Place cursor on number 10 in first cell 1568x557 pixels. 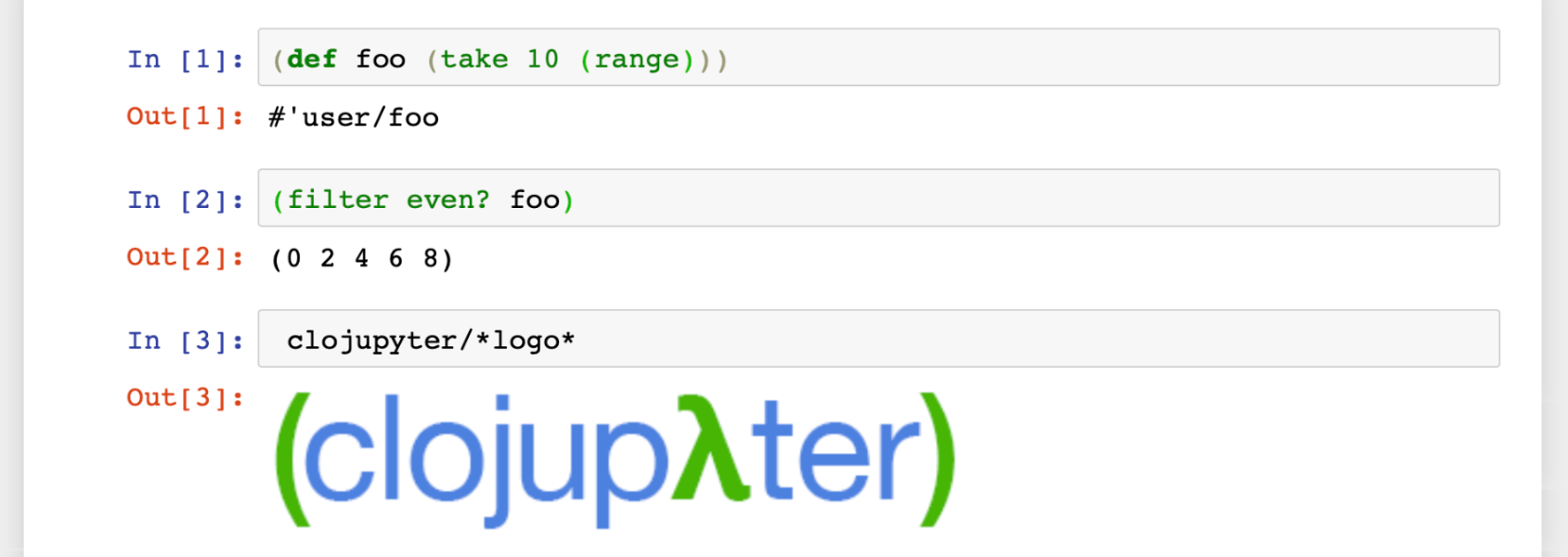pos(543,59)
